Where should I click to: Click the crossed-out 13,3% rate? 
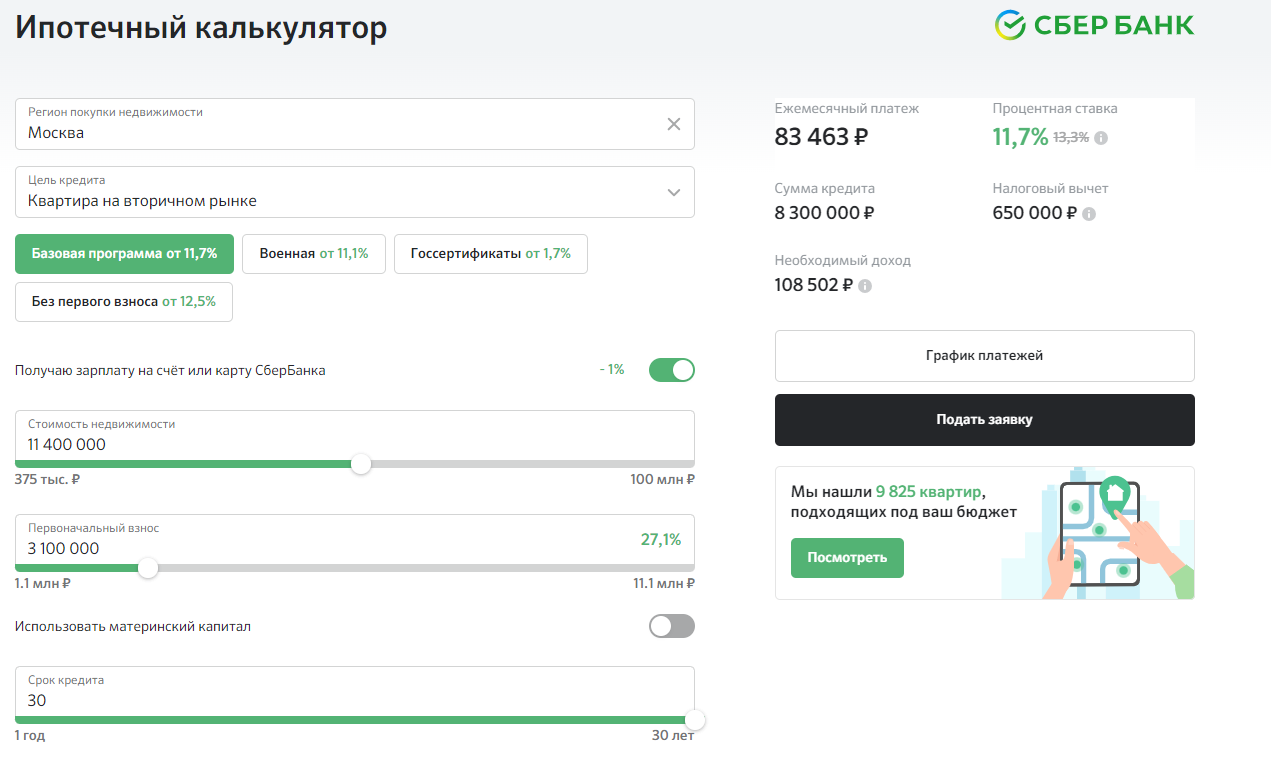(x=1071, y=138)
